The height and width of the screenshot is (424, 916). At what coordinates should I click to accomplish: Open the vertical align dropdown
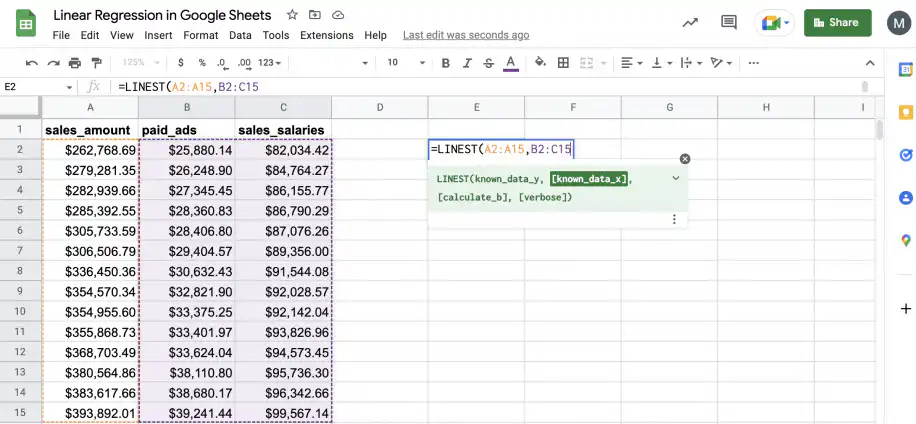(662, 62)
